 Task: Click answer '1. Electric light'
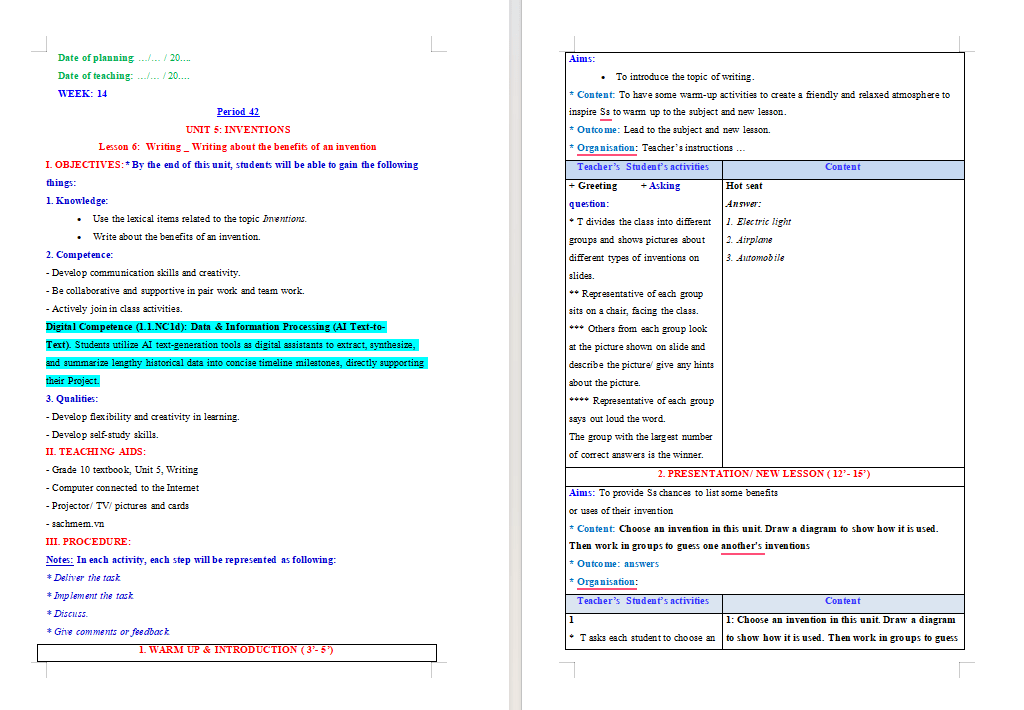click(758, 222)
